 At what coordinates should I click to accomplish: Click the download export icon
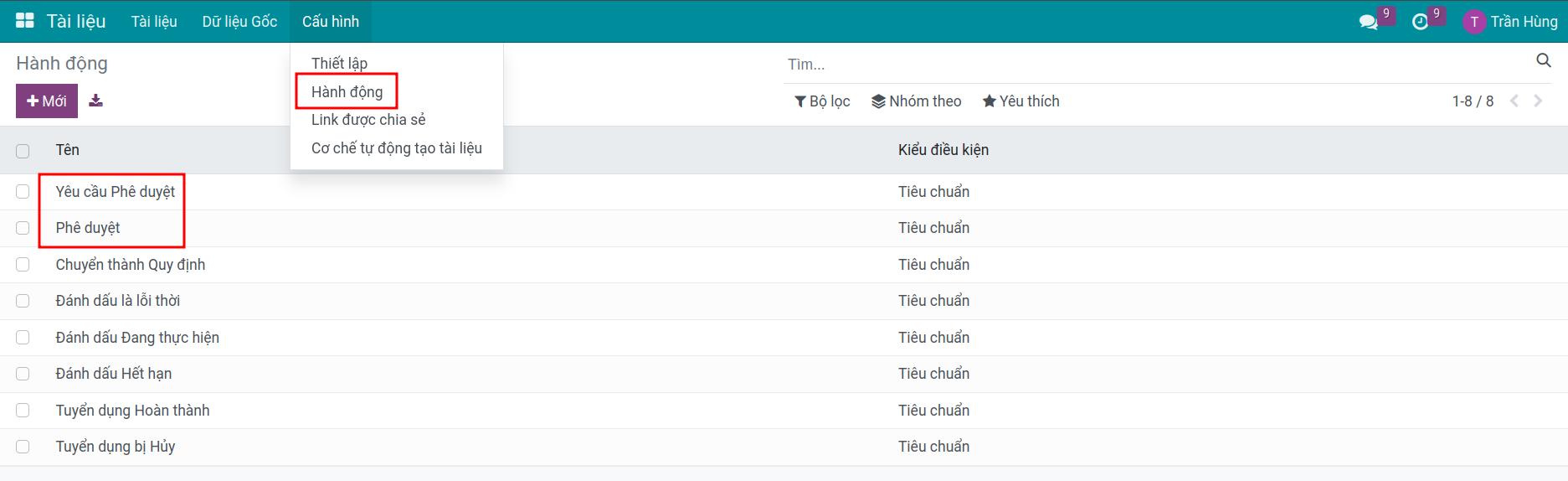96,101
